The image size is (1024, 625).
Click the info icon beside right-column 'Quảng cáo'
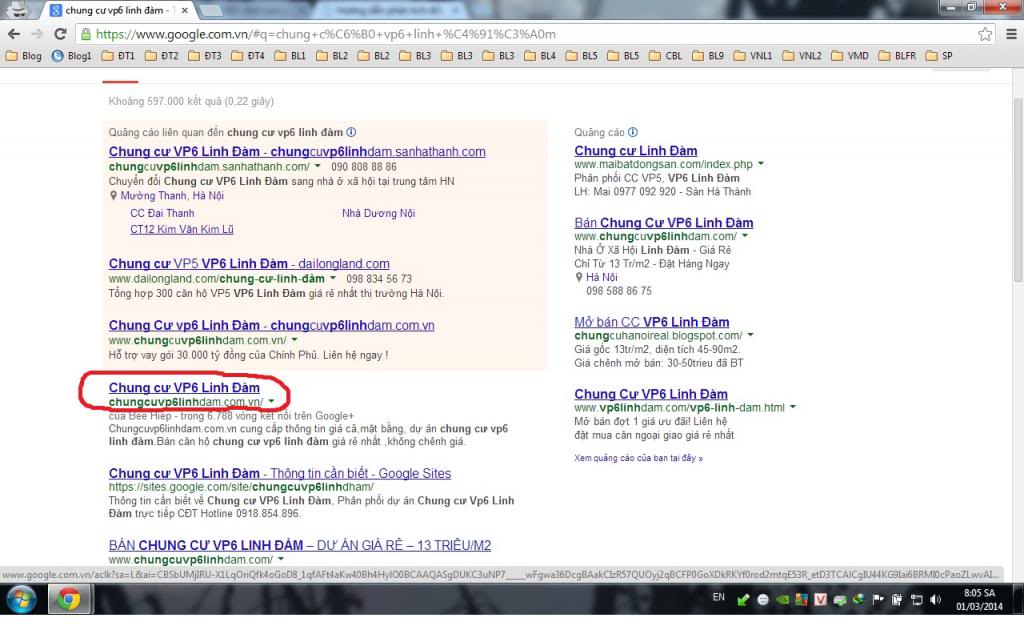click(632, 132)
